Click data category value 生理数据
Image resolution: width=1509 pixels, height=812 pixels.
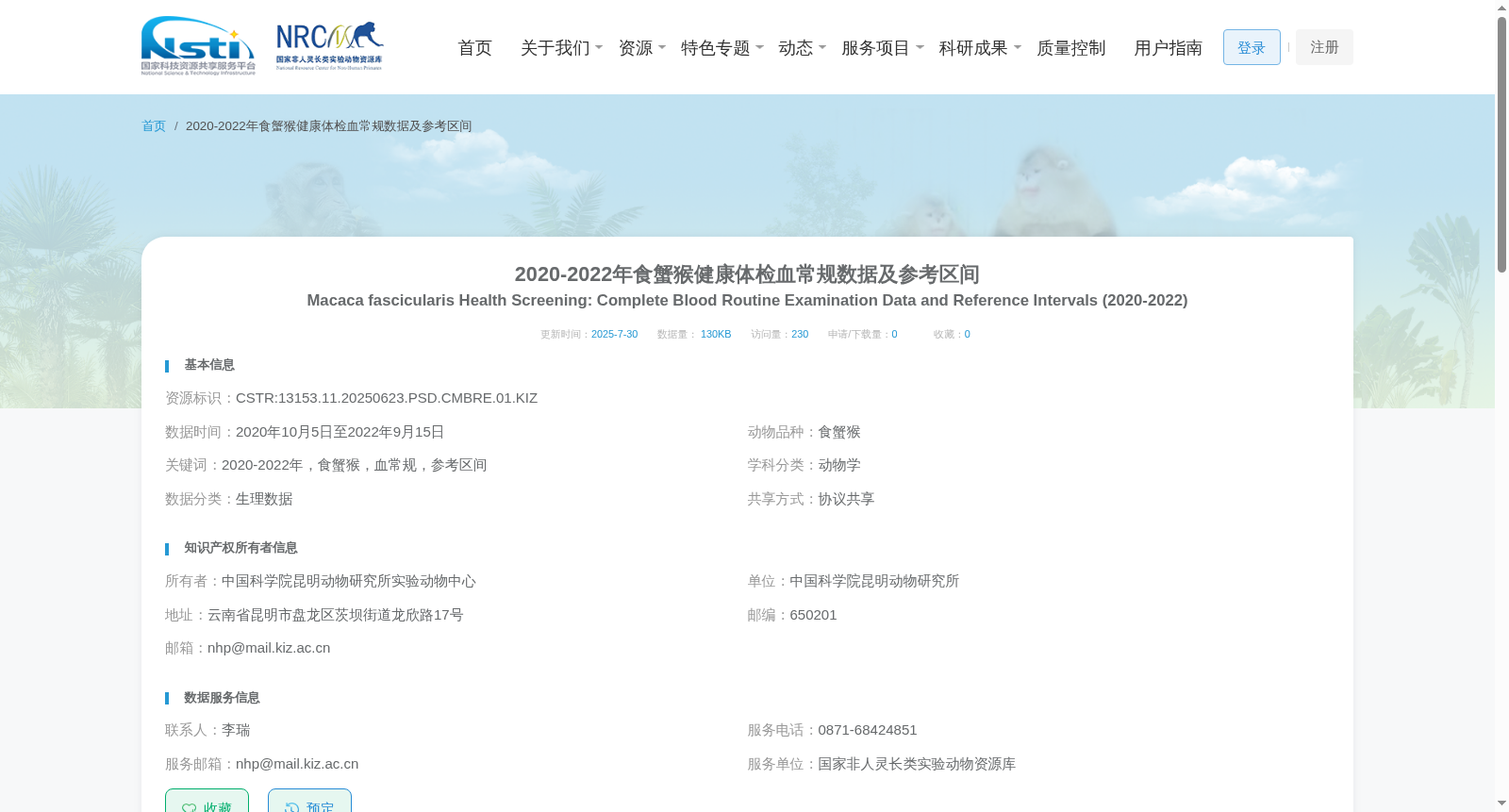coord(264,499)
